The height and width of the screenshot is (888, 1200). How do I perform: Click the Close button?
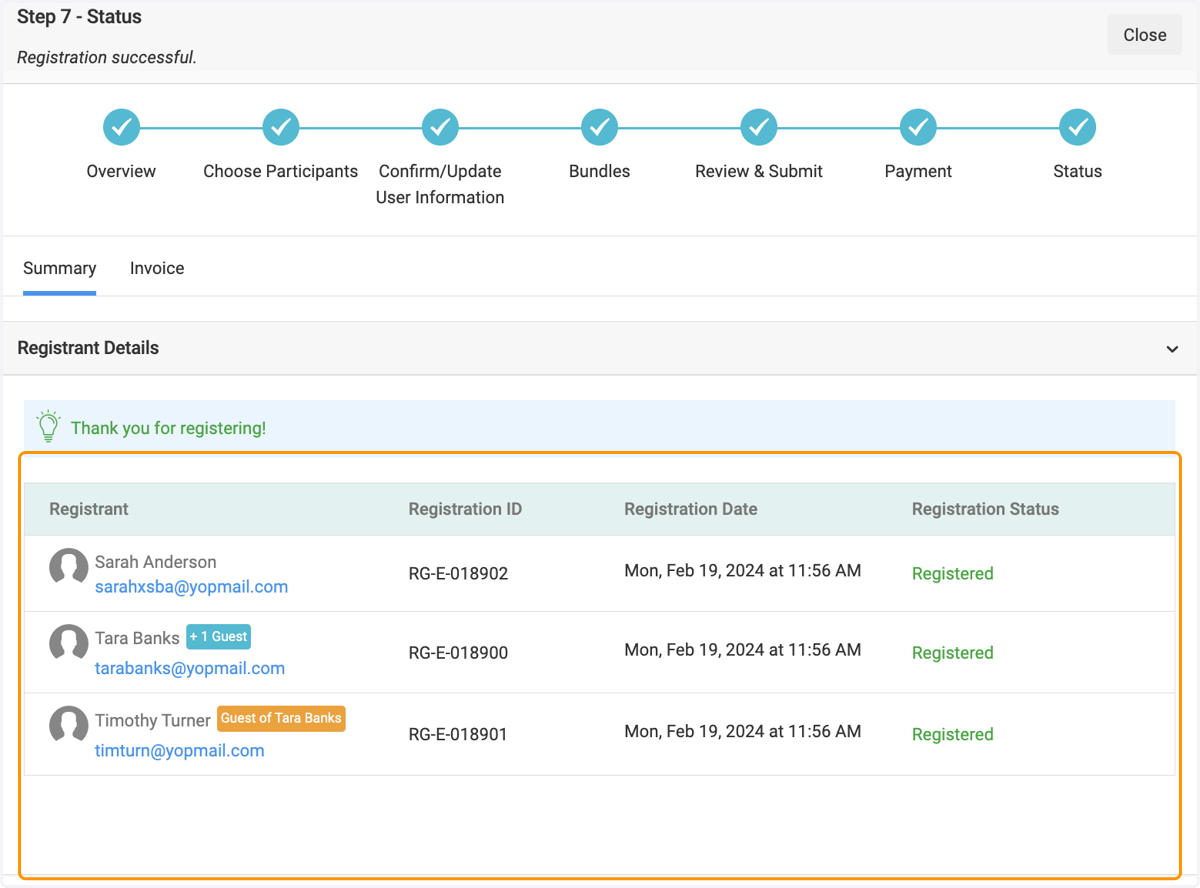[1145, 35]
